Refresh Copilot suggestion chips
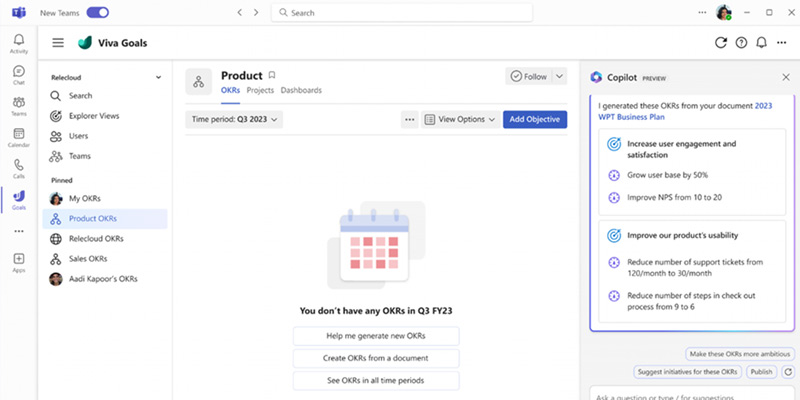The height and width of the screenshot is (400, 800). [788, 372]
